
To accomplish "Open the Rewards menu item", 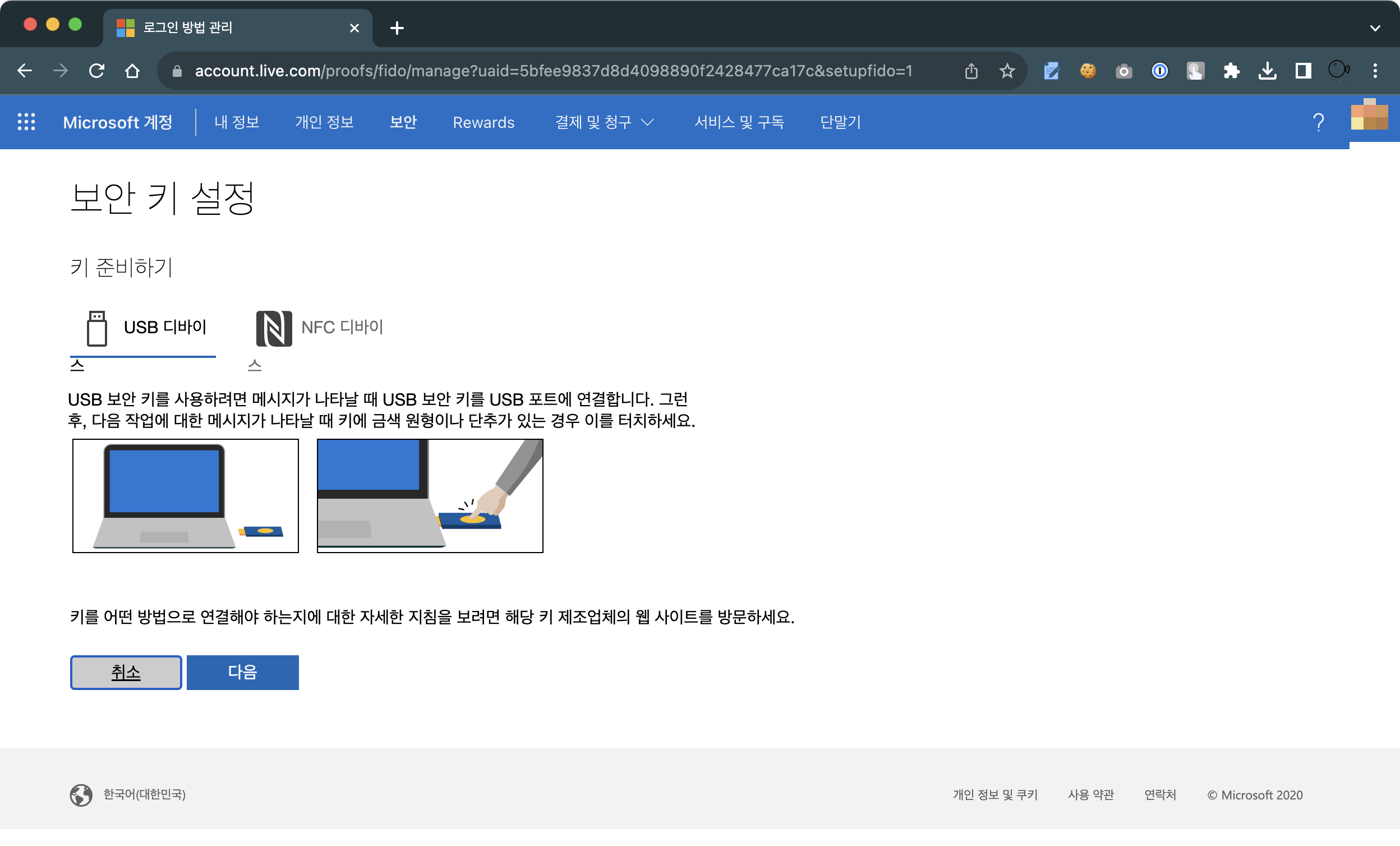I will (x=483, y=122).
